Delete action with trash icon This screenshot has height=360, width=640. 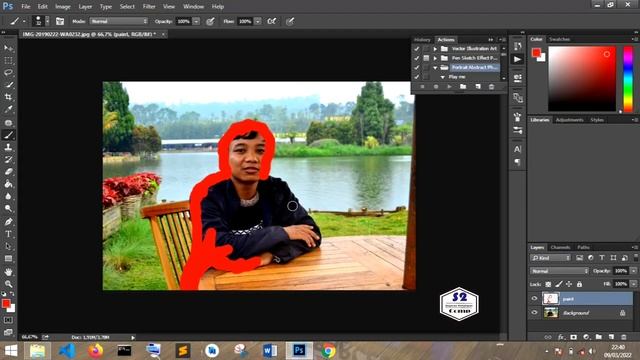(491, 87)
